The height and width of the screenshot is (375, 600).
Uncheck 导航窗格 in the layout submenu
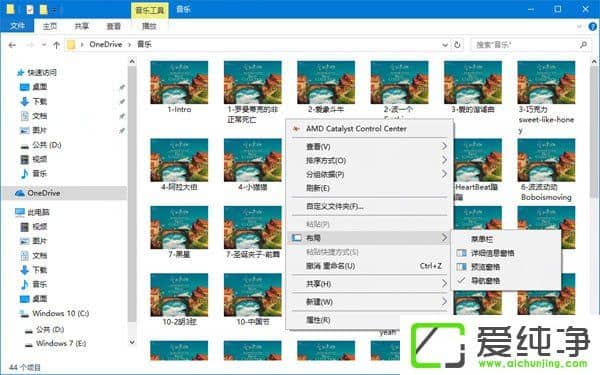506,280
